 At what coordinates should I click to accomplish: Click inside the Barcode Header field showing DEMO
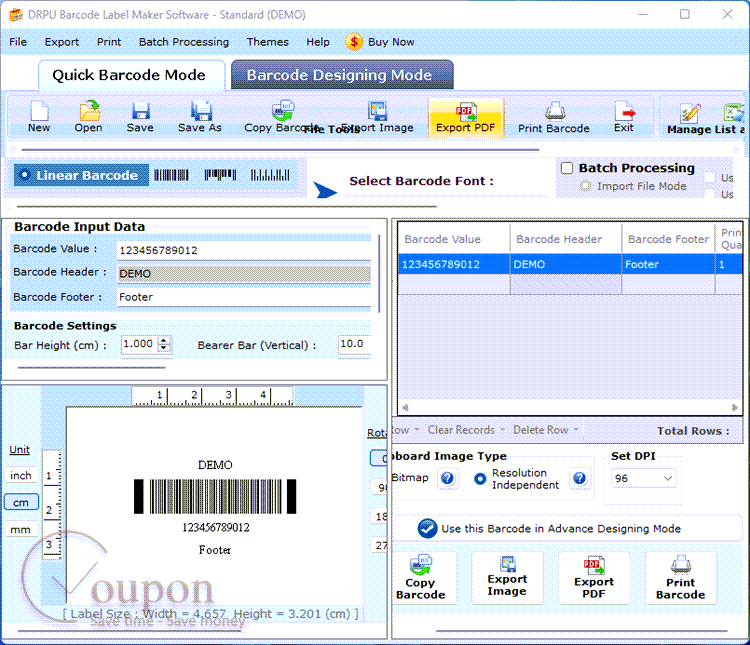click(x=244, y=274)
